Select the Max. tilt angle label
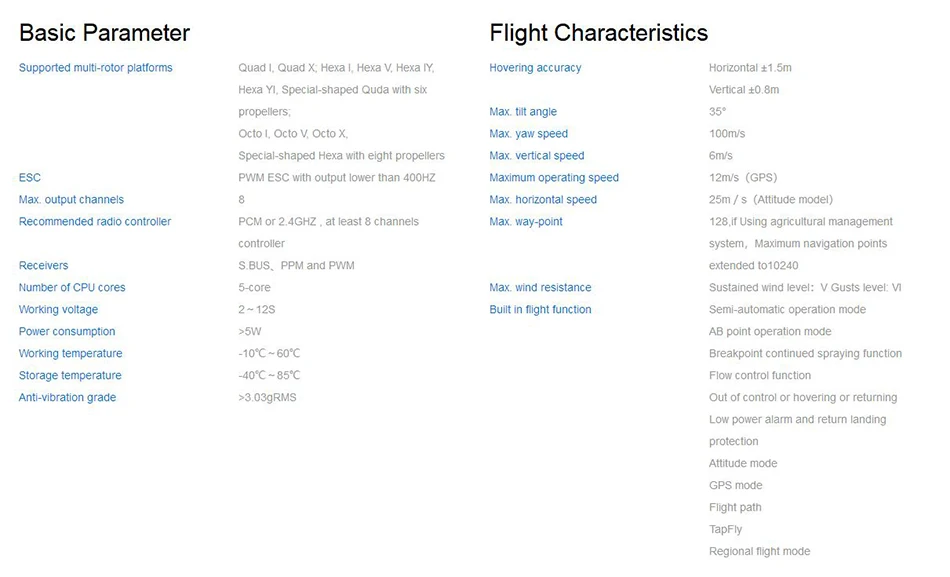The height and width of the screenshot is (577, 950). 523,112
